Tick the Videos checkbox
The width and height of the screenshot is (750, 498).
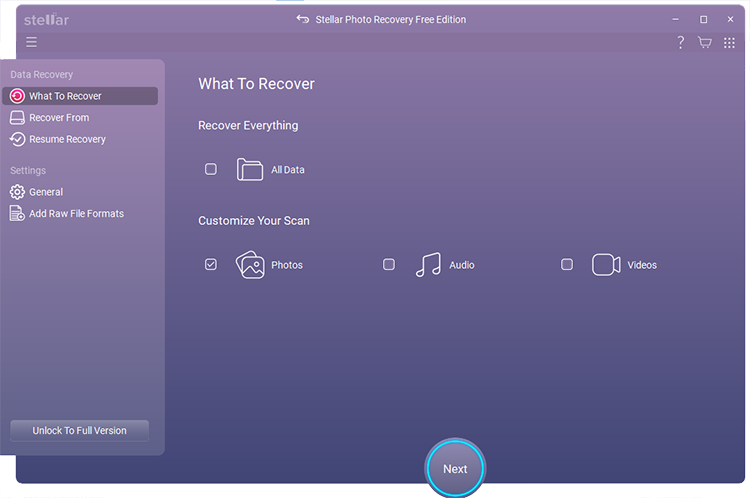click(567, 265)
